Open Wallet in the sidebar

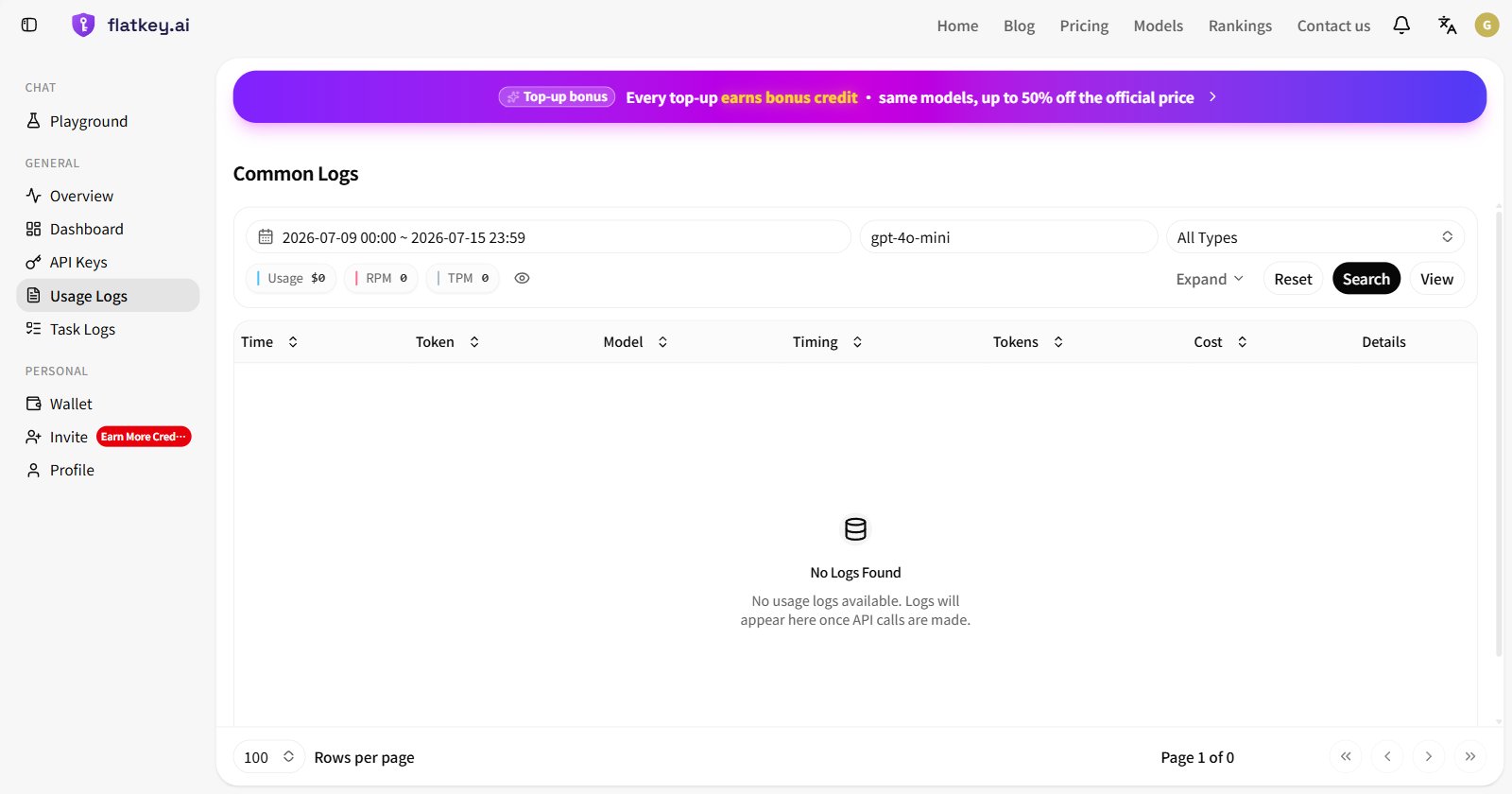coord(108,404)
